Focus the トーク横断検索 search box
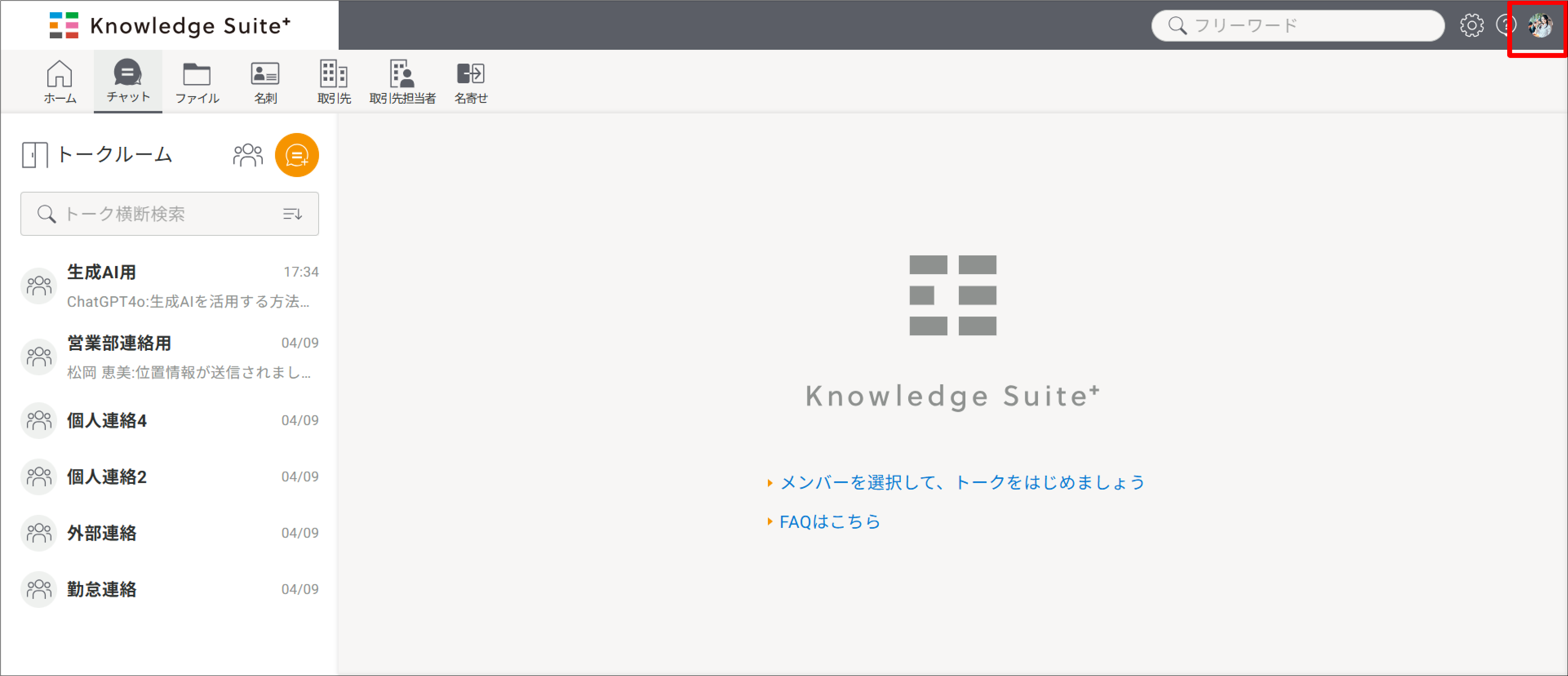 (169, 213)
